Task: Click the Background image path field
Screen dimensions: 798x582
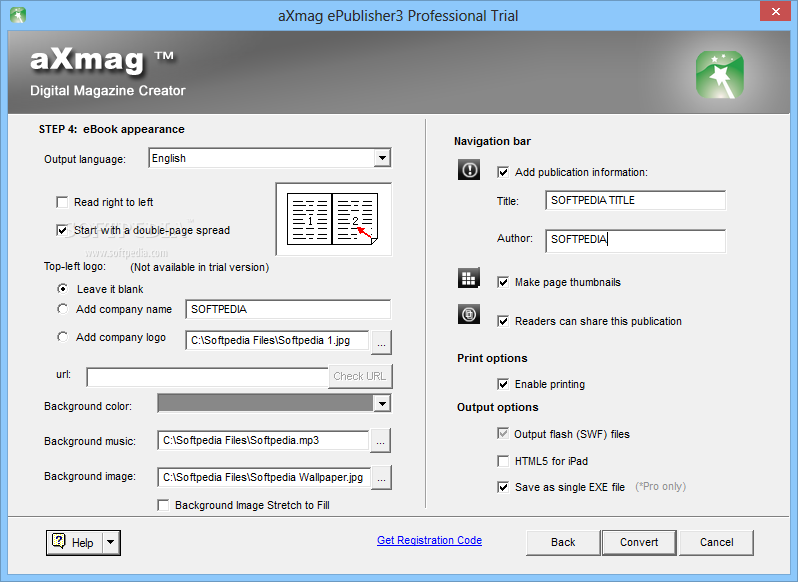Action: coord(264,477)
